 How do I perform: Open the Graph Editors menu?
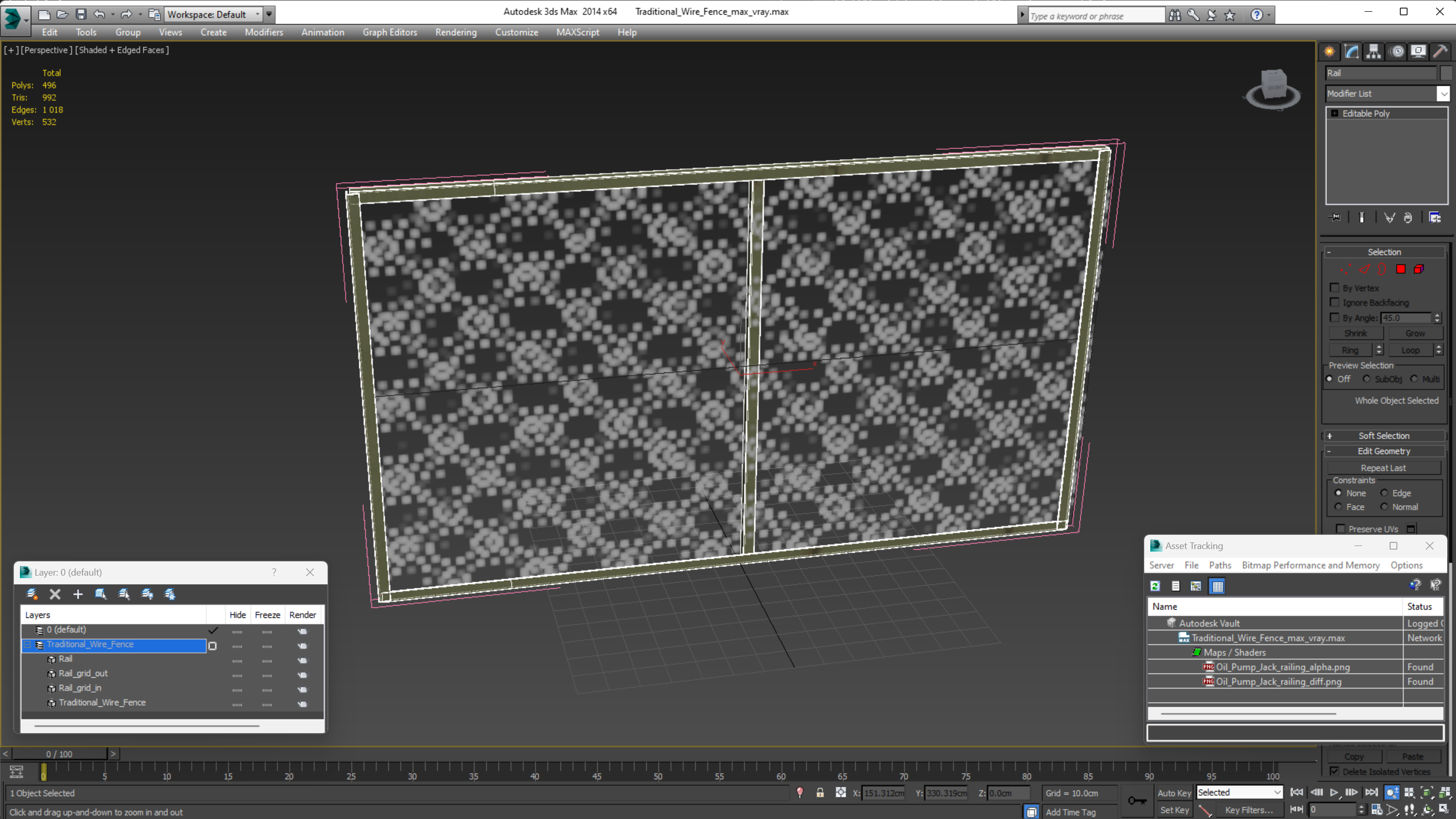(389, 32)
